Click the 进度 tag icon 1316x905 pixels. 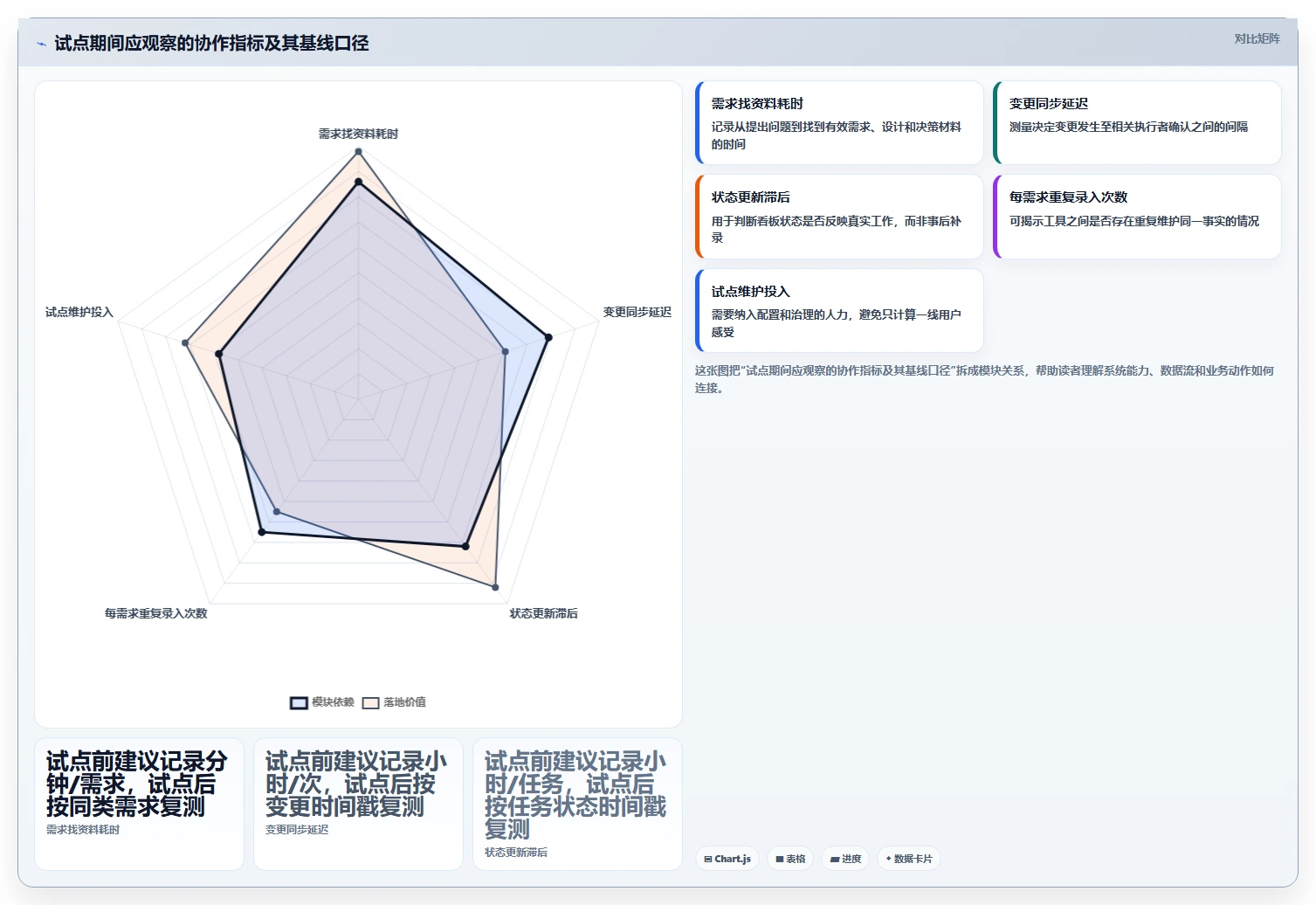835,860
